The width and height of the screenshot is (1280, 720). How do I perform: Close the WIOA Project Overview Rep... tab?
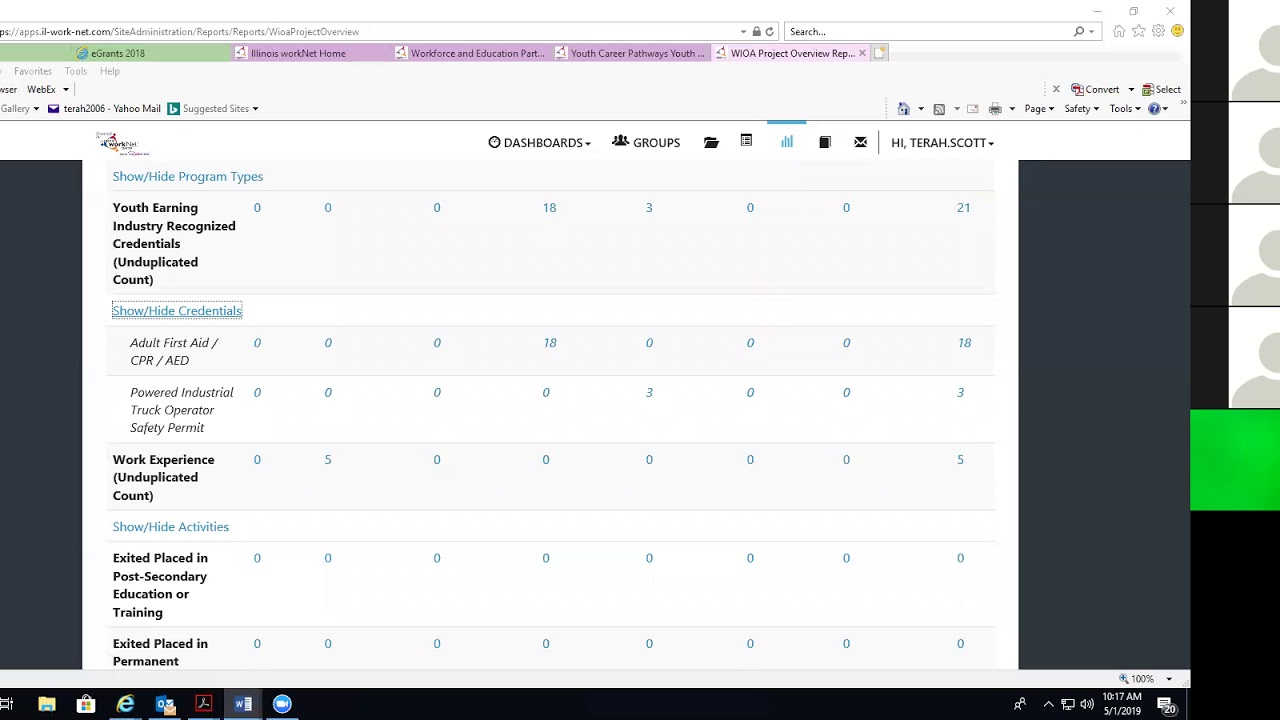tap(862, 54)
